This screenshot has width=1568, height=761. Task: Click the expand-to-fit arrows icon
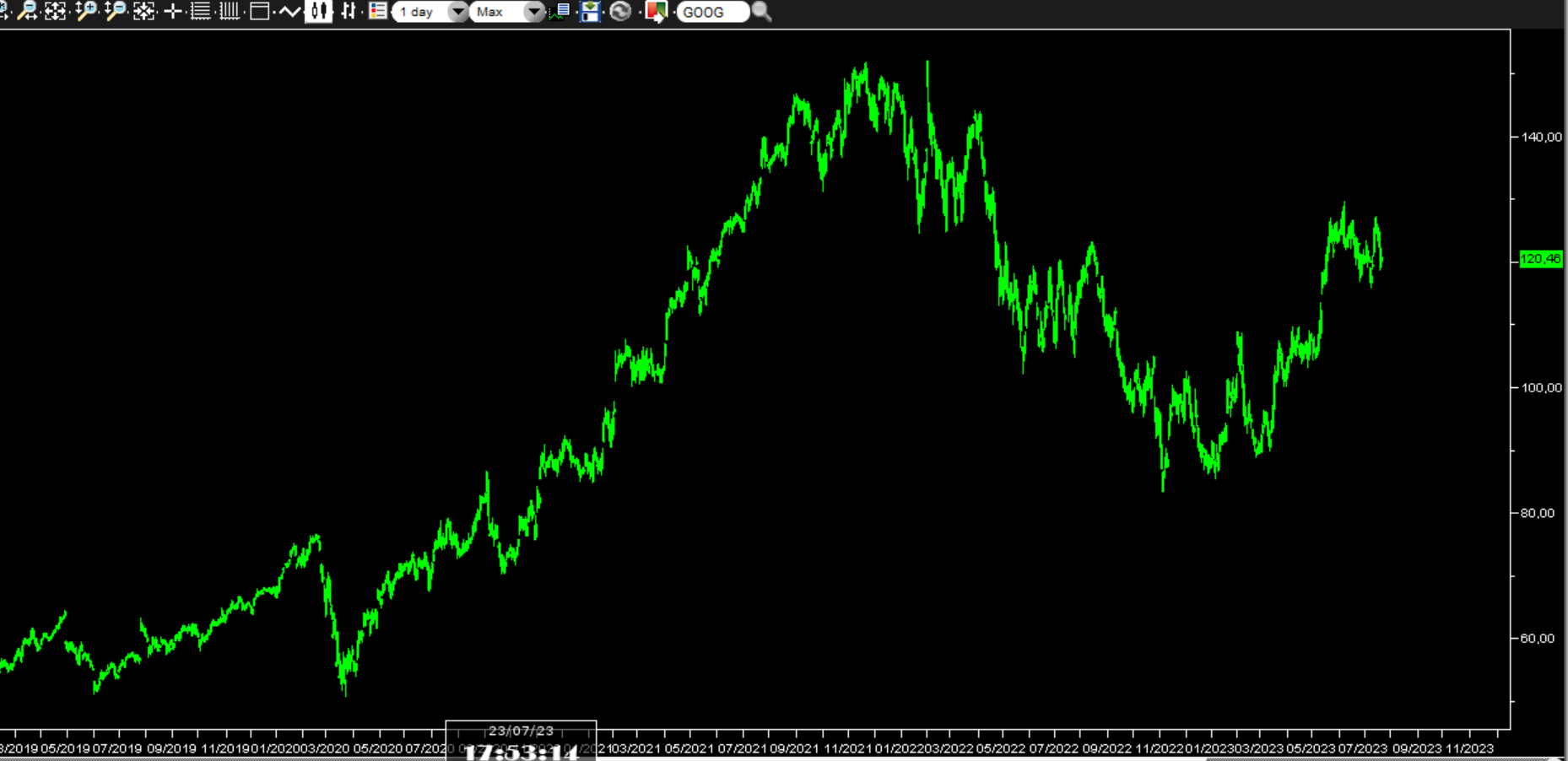(56, 11)
